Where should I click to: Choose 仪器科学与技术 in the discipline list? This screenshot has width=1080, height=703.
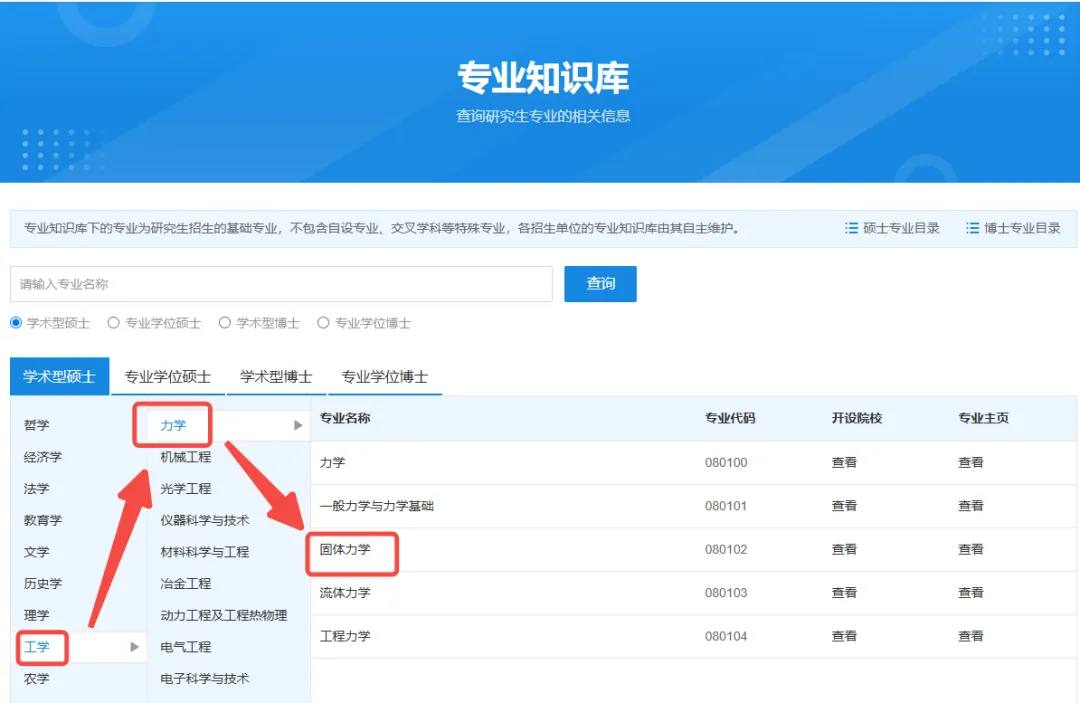[x=205, y=521]
